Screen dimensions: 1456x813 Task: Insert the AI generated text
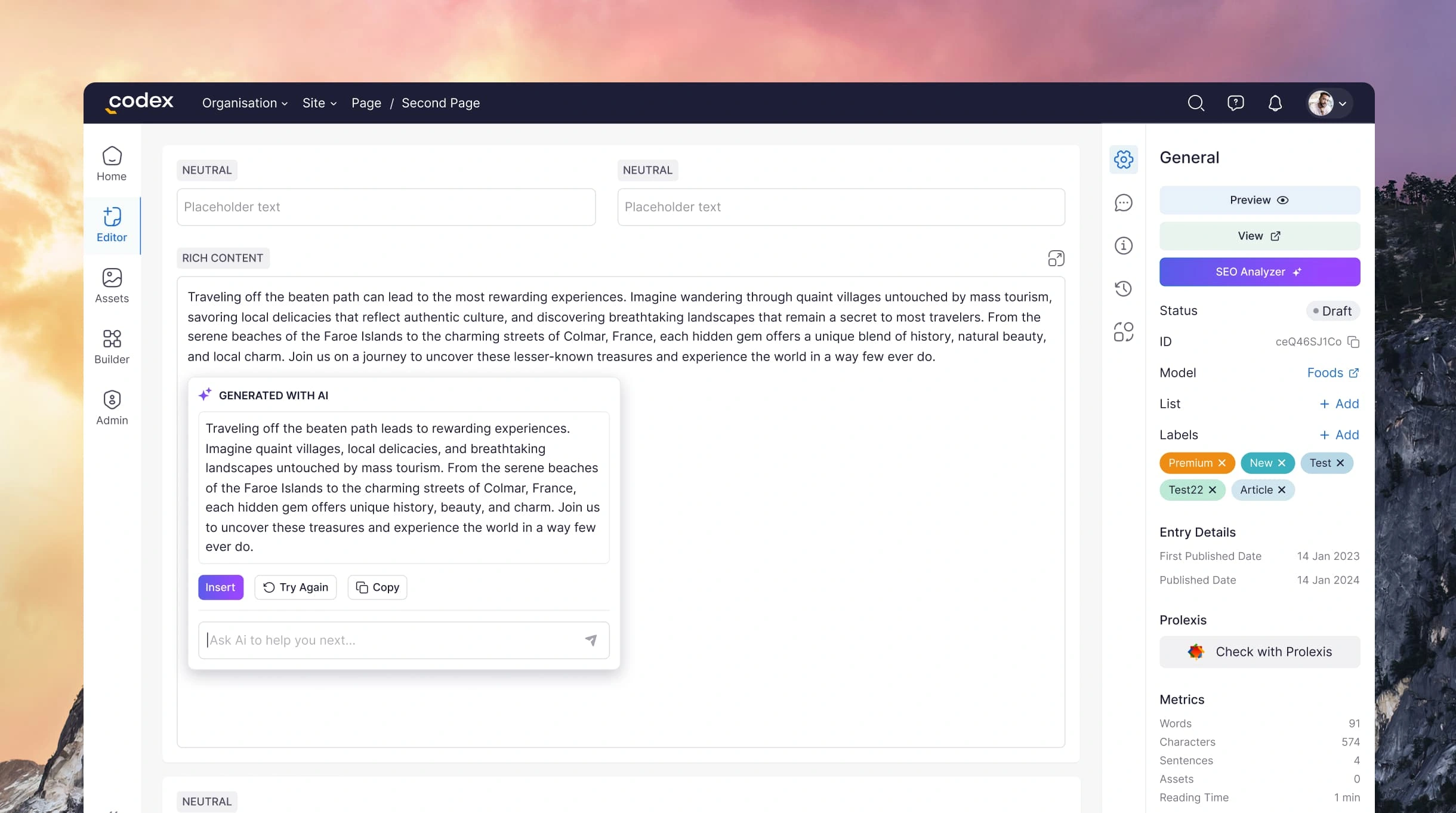pos(220,587)
